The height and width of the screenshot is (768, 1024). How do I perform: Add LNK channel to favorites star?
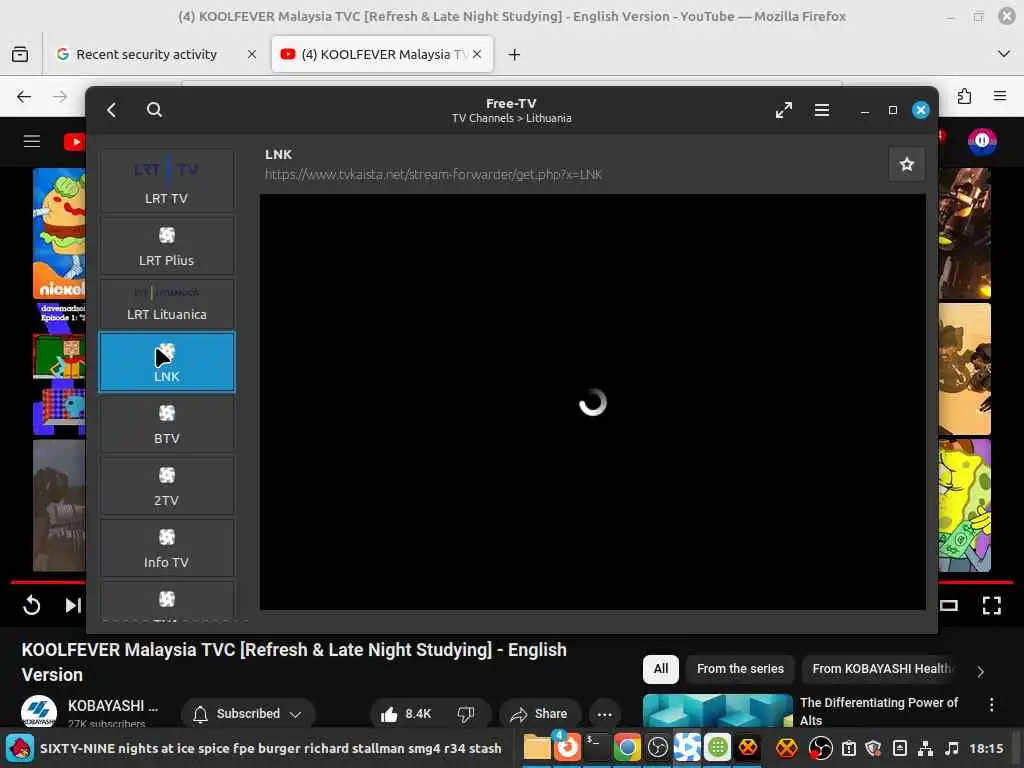(906, 165)
